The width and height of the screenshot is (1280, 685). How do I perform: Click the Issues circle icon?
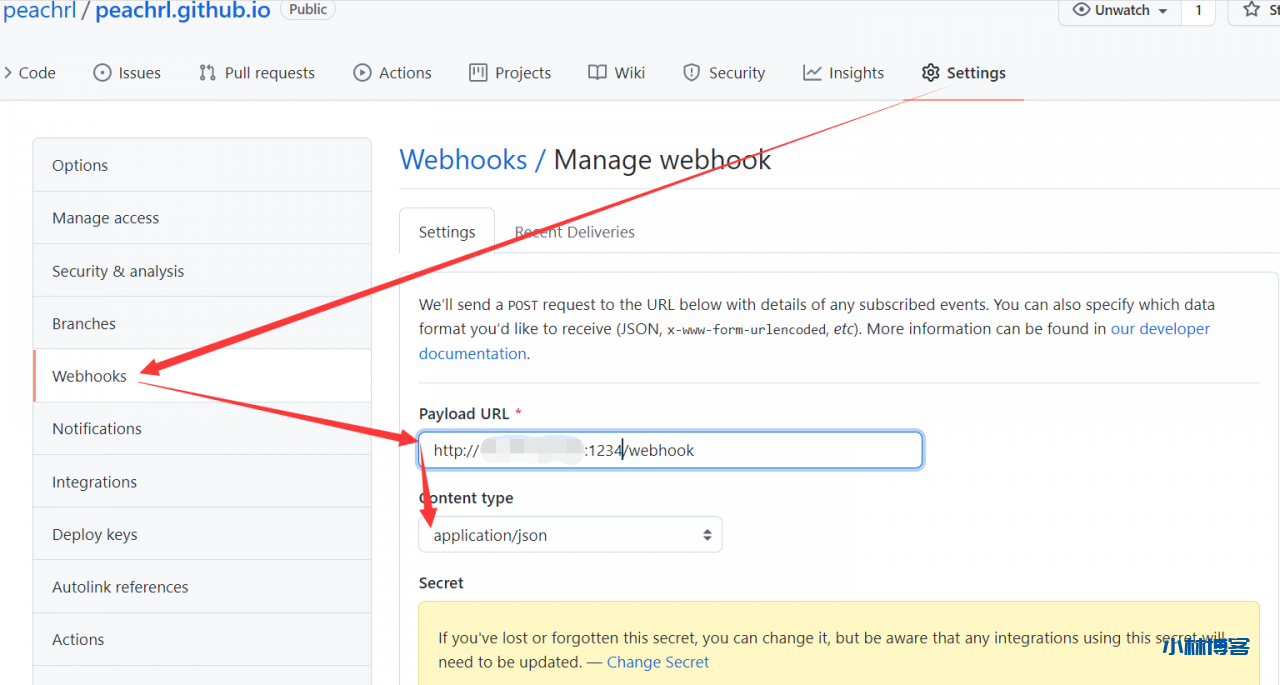point(102,73)
